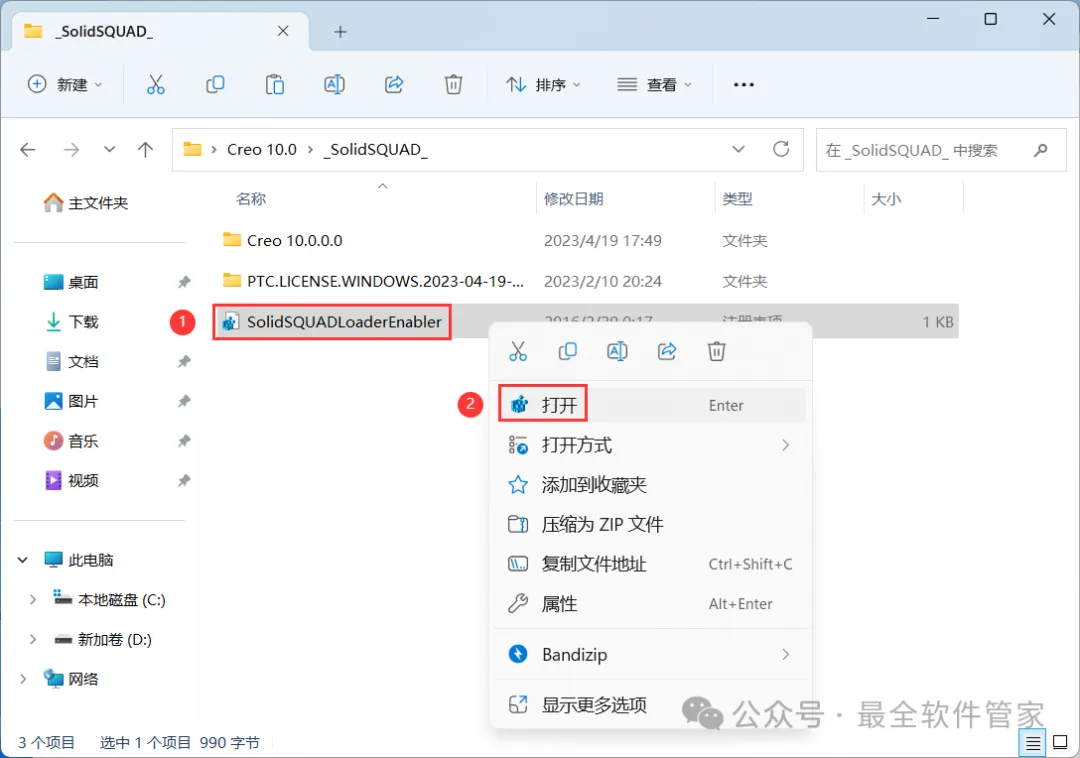1080x758 pixels.
Task: Choose 添加到收藏夹 in the context menu
Action: tap(651, 485)
